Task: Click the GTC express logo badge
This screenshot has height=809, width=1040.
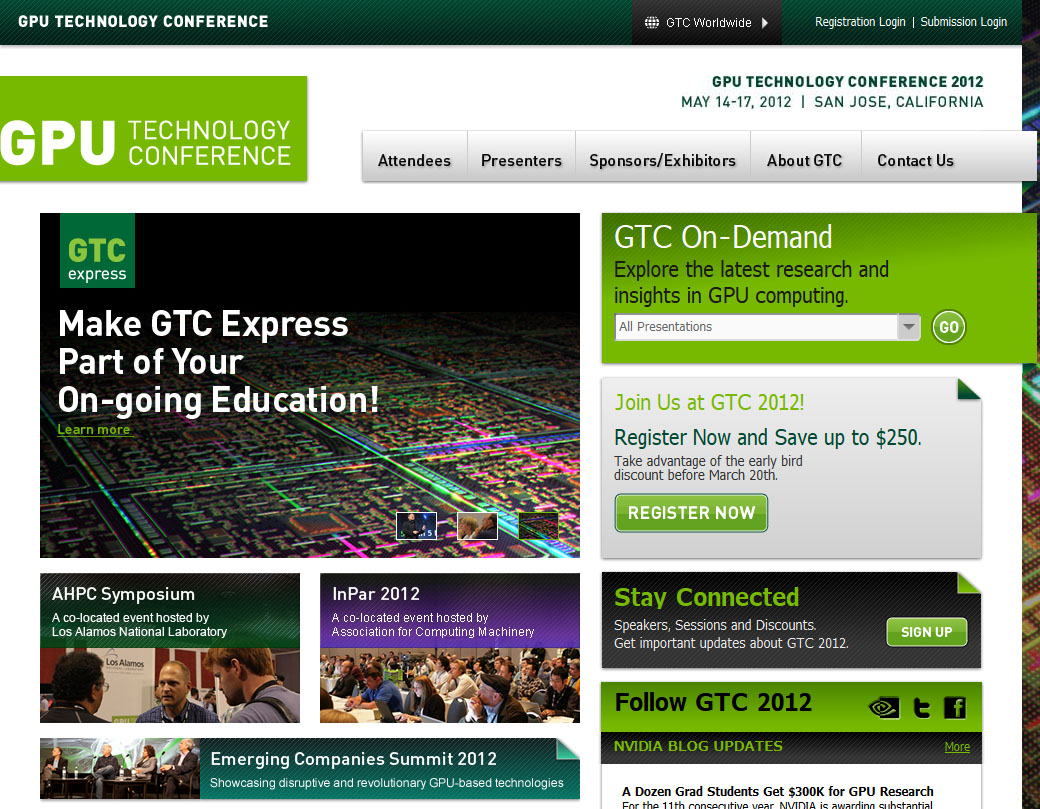Action: pyautogui.click(x=98, y=251)
